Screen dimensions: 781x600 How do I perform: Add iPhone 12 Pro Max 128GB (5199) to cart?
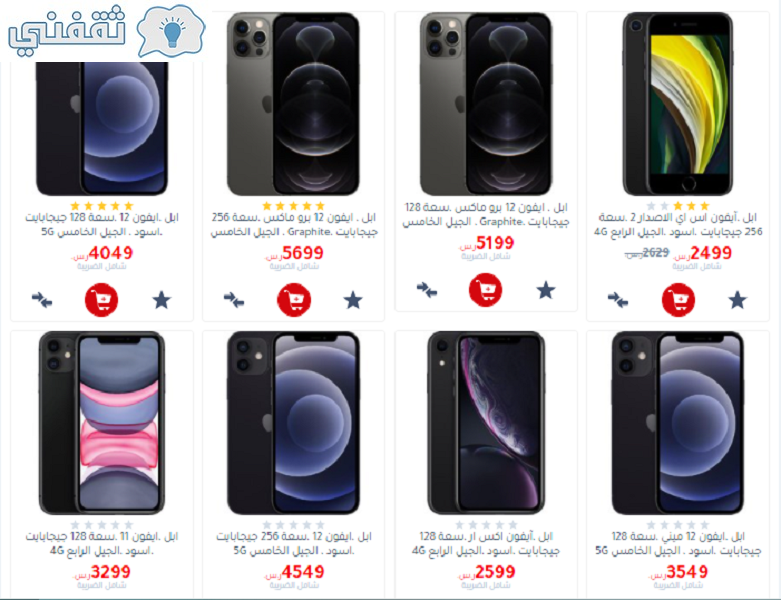coord(485,290)
